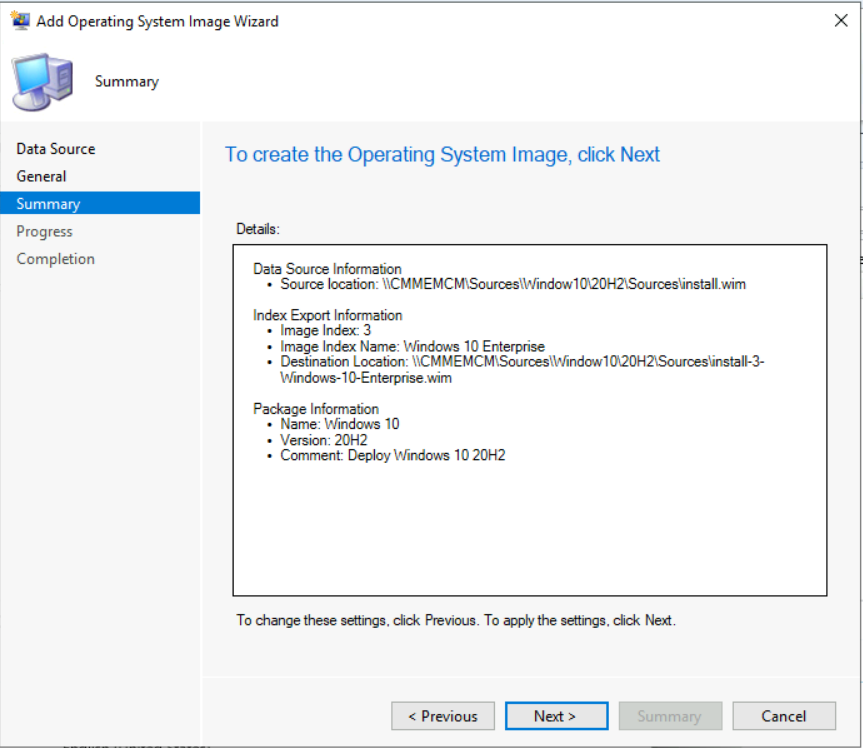The width and height of the screenshot is (863, 748).
Task: Click the 'Data Source Information' heading
Action: (327, 269)
